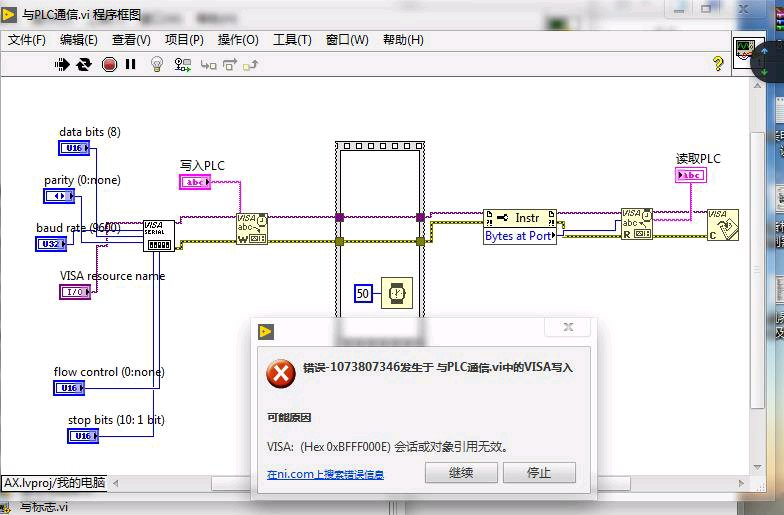Image resolution: width=784 pixels, height=515 pixels.
Task: Click the Run arrow toolbar button
Action: pyautogui.click(x=62, y=64)
